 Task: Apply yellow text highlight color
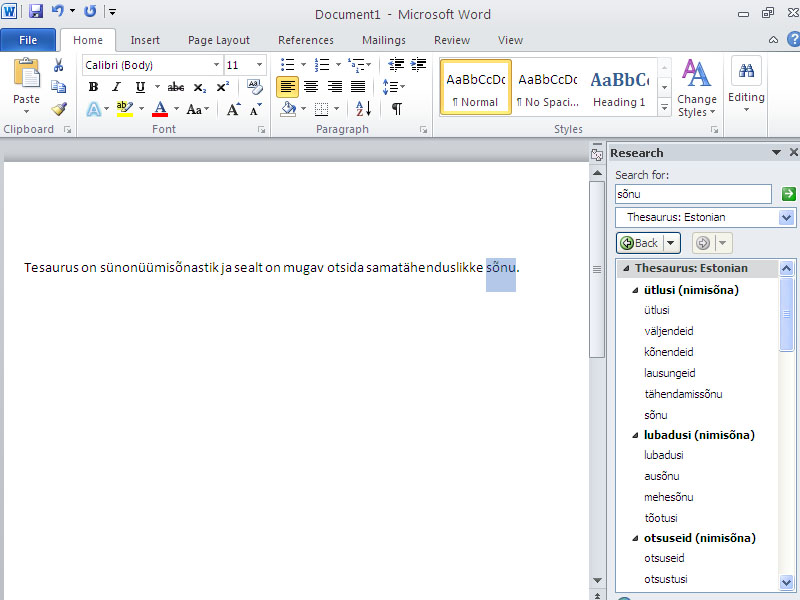tap(125, 109)
